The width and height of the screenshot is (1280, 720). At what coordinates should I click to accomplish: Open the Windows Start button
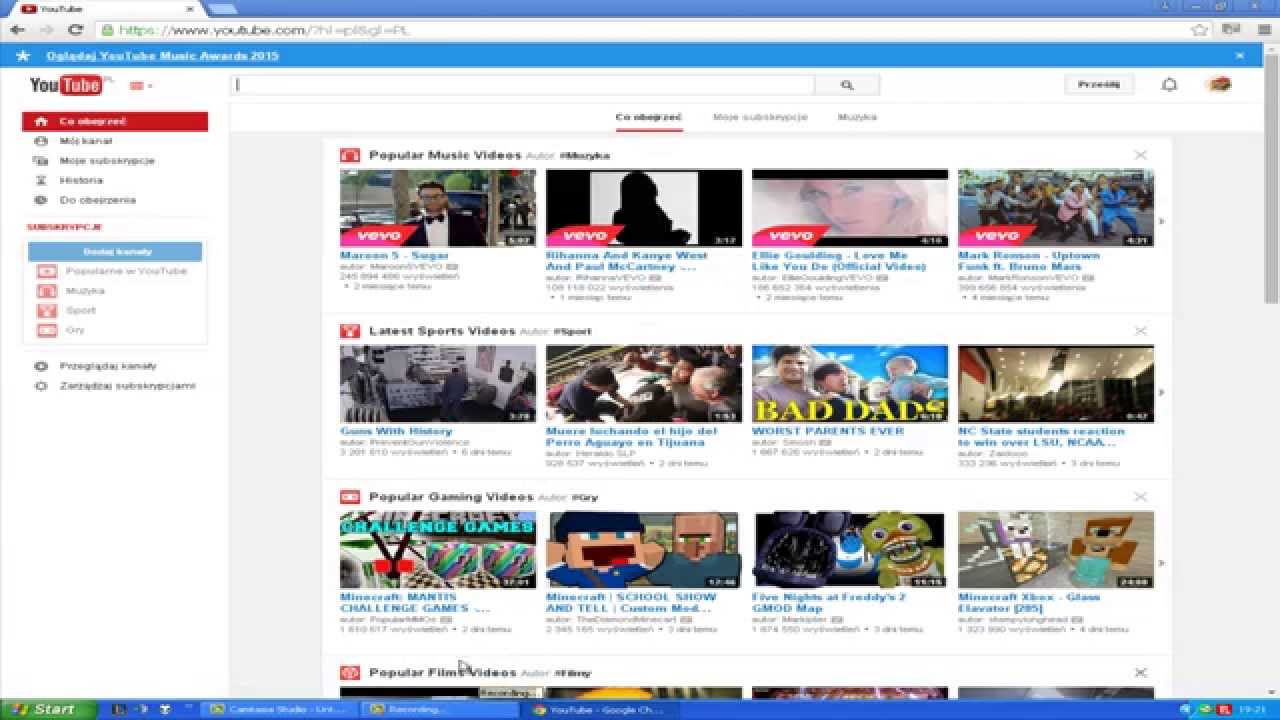click(48, 709)
